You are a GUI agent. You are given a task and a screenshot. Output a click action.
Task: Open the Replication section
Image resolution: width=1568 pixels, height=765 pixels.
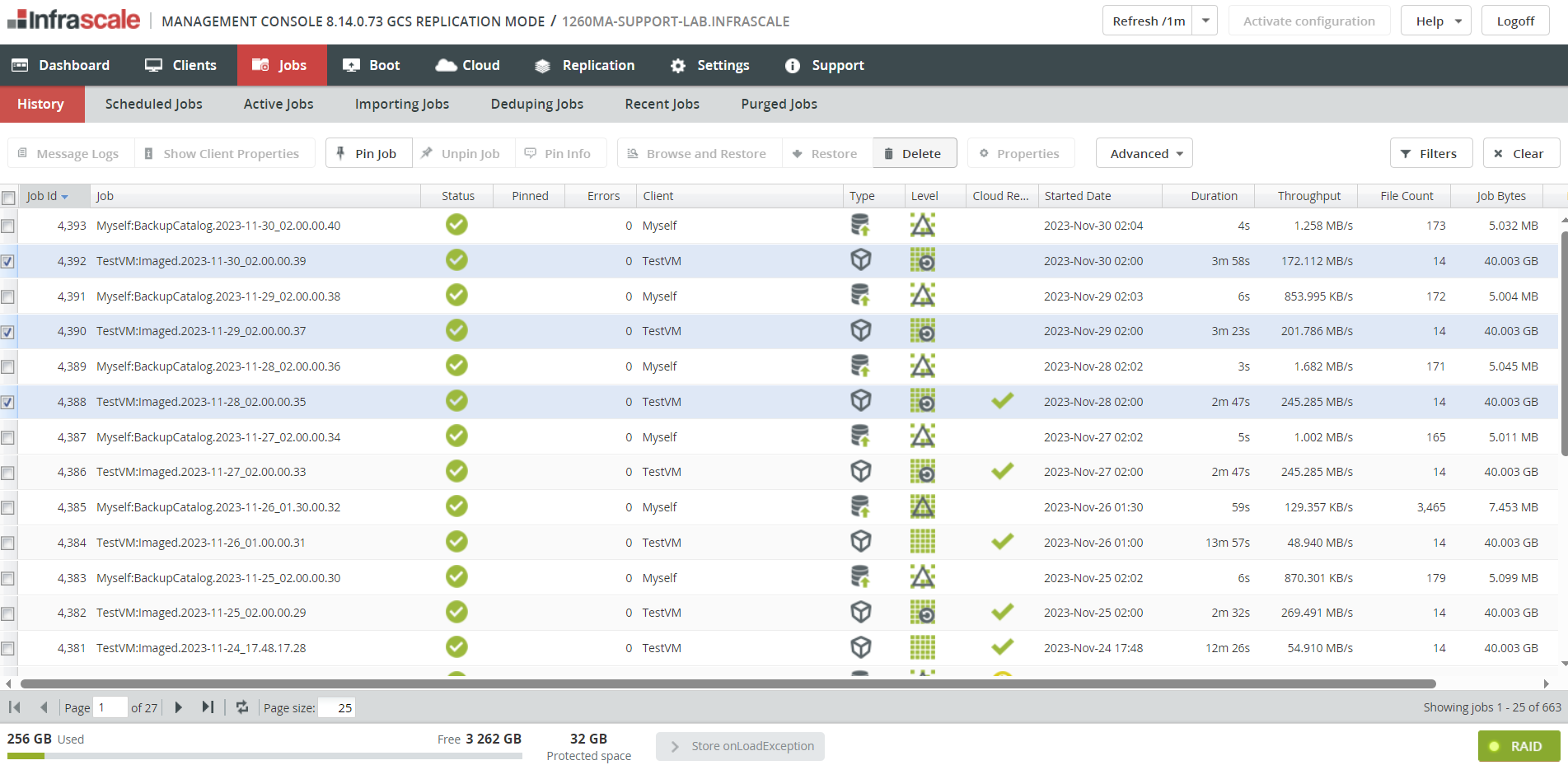(x=584, y=65)
